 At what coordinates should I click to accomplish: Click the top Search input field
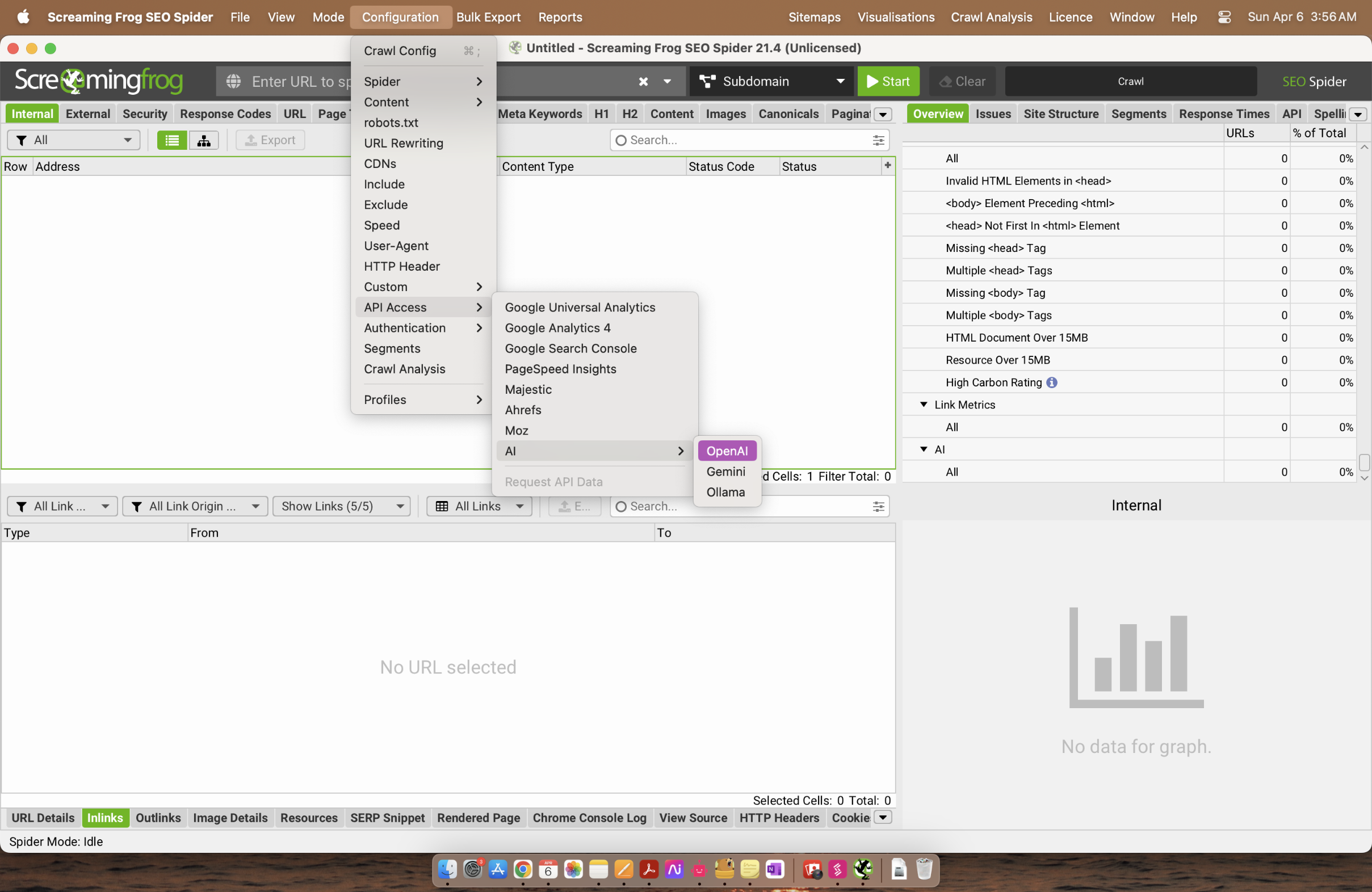tap(744, 140)
